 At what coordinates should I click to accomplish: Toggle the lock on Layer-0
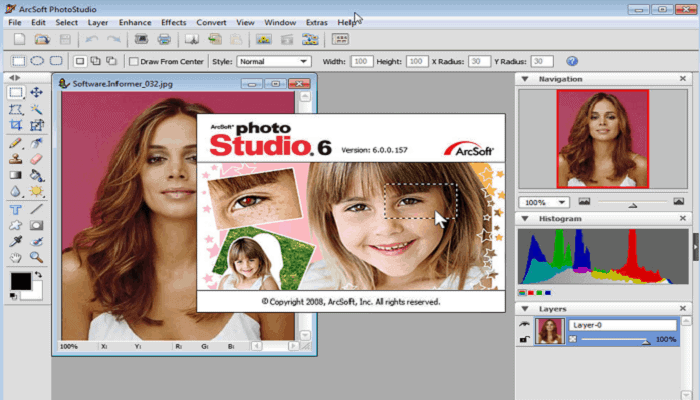pyautogui.click(x=525, y=340)
